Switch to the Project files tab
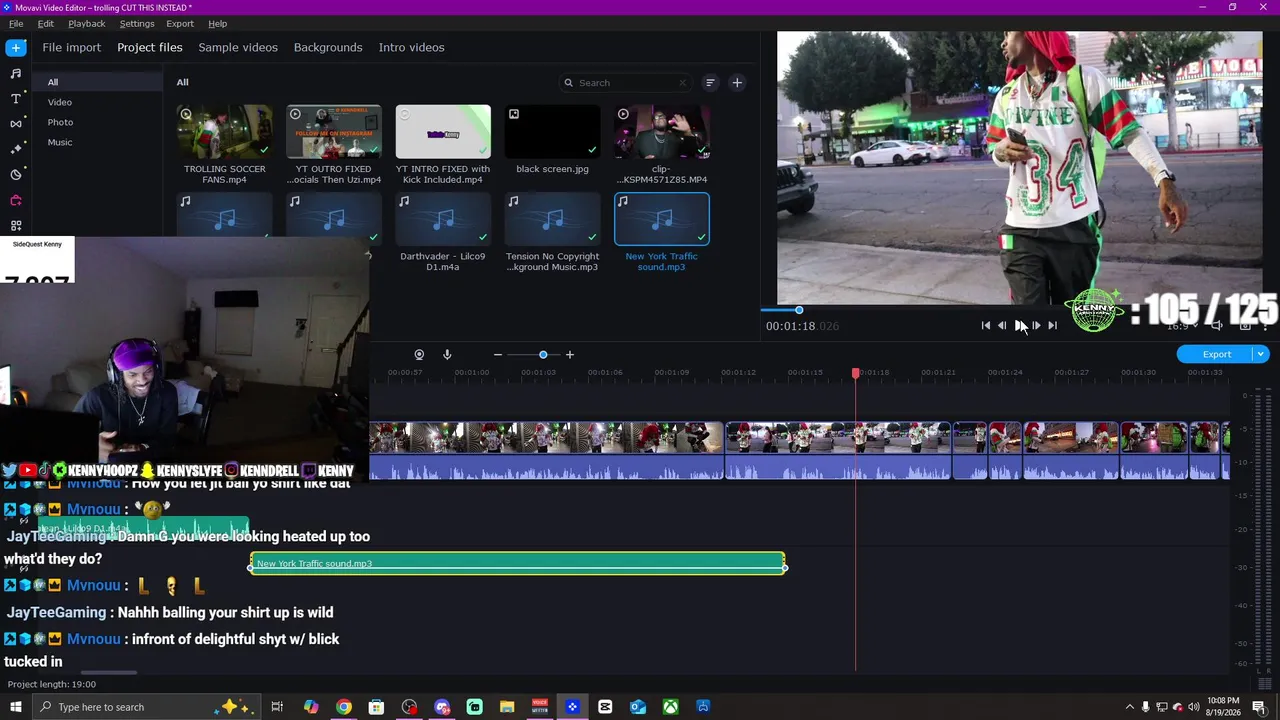Viewport: 1280px width, 720px height. click(150, 47)
